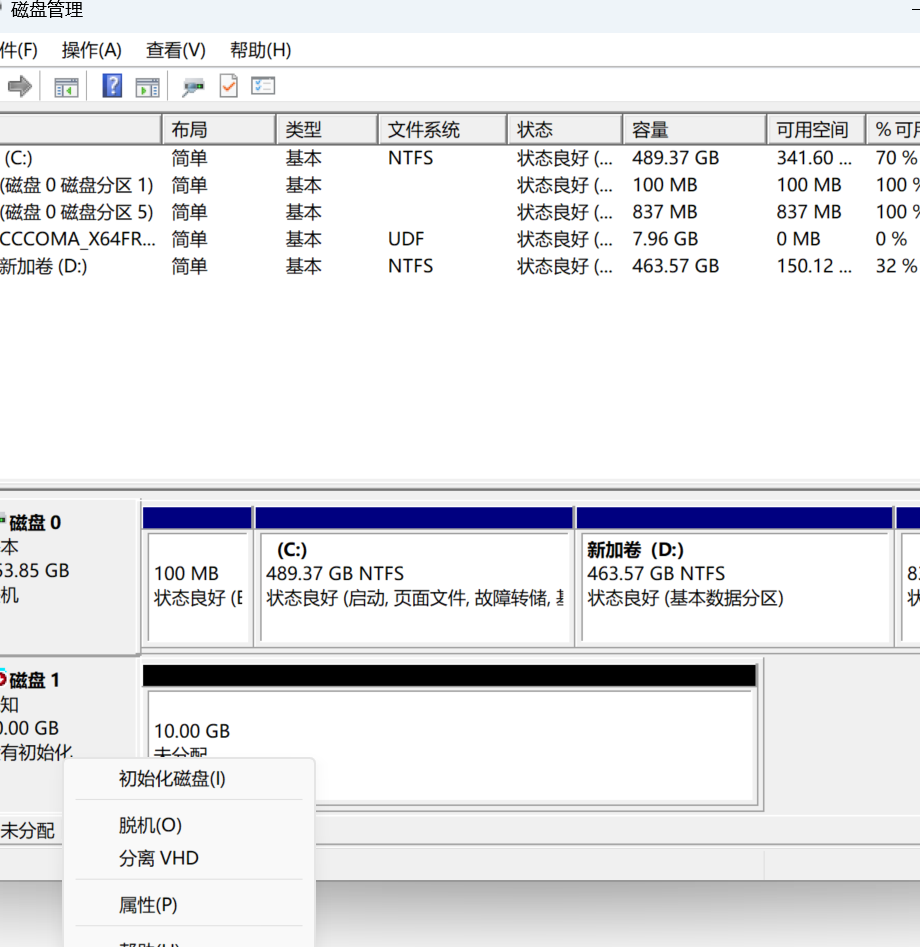Select the 新加卷 (D:) row in volume list
920x947 pixels.
click(x=45, y=266)
